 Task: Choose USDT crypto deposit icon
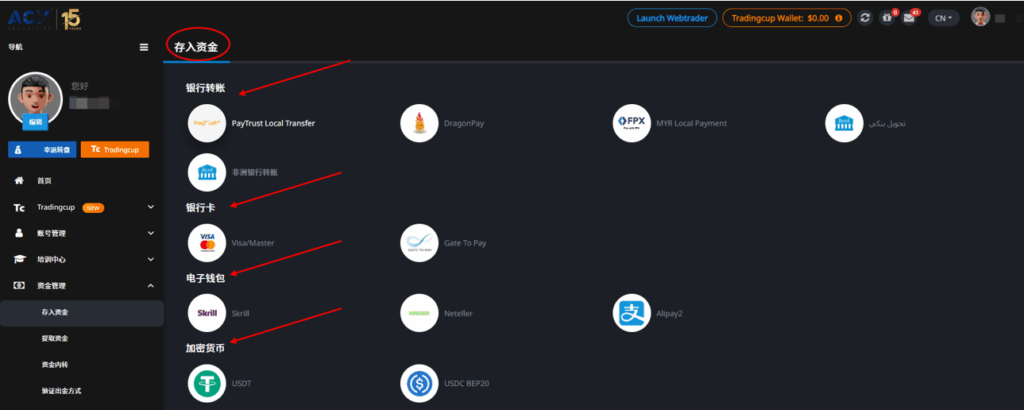[x=207, y=382]
